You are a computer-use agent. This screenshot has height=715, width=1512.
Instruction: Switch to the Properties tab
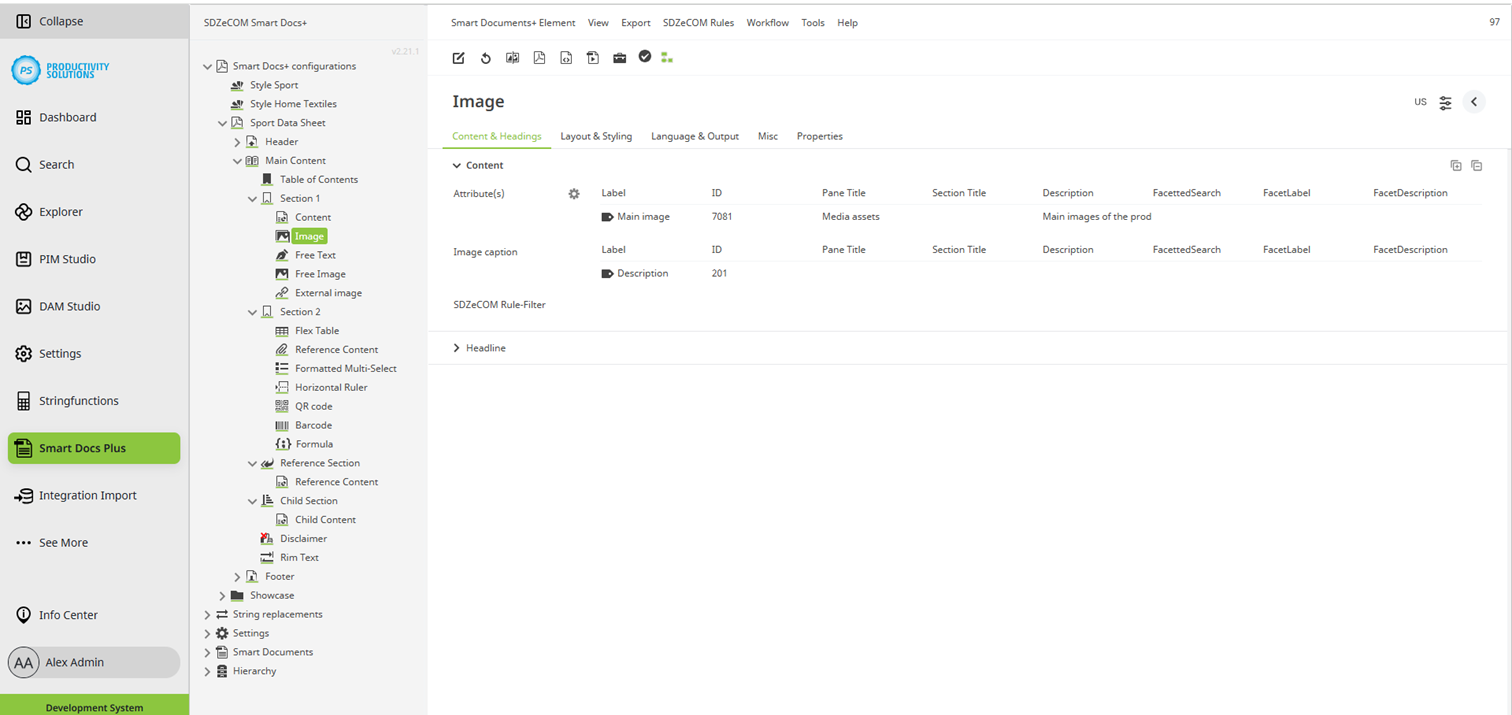[x=820, y=136]
